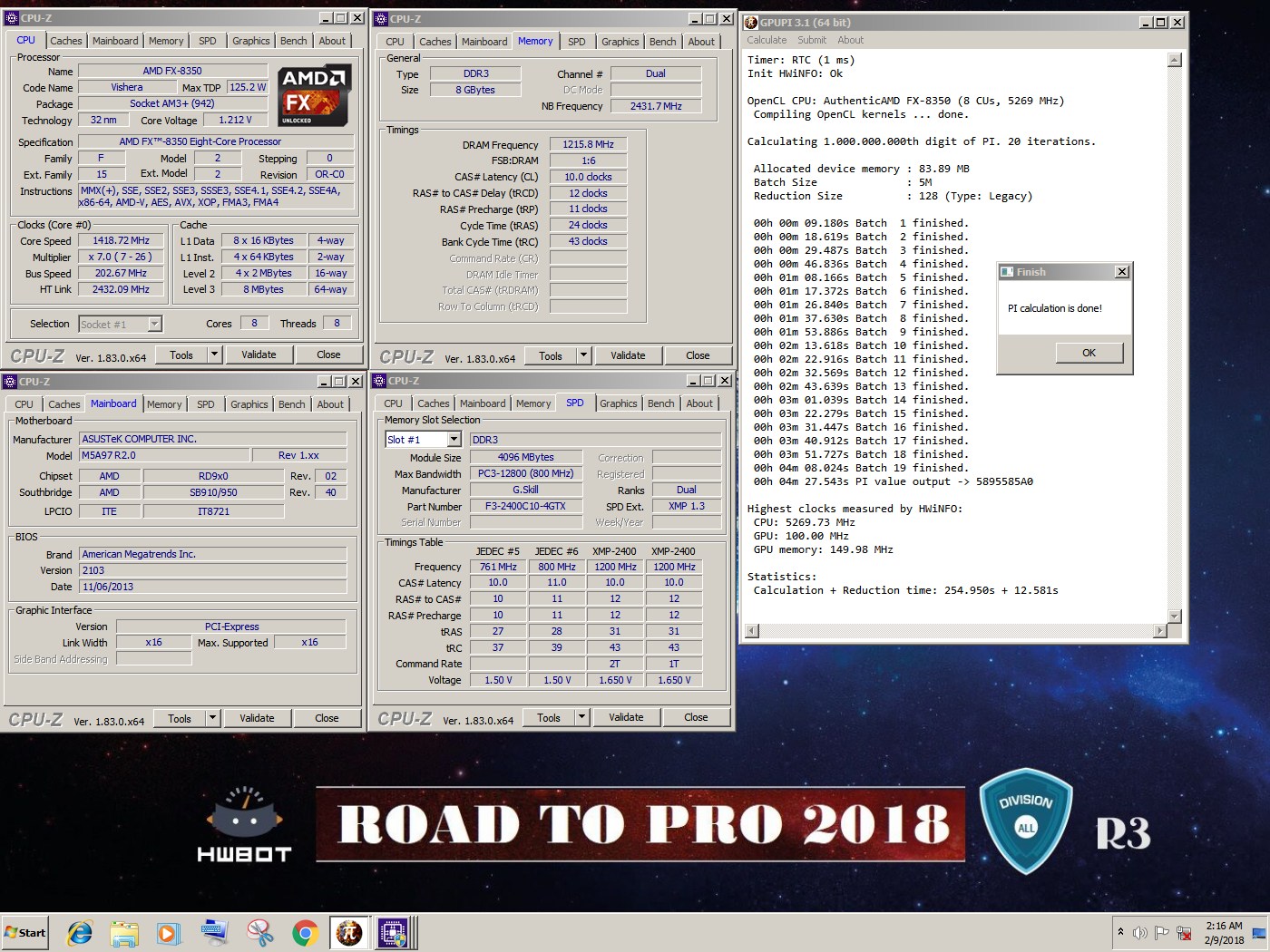Open CPU-Z from its taskbar icon
Image resolution: width=1270 pixels, height=952 pixels.
(x=394, y=932)
